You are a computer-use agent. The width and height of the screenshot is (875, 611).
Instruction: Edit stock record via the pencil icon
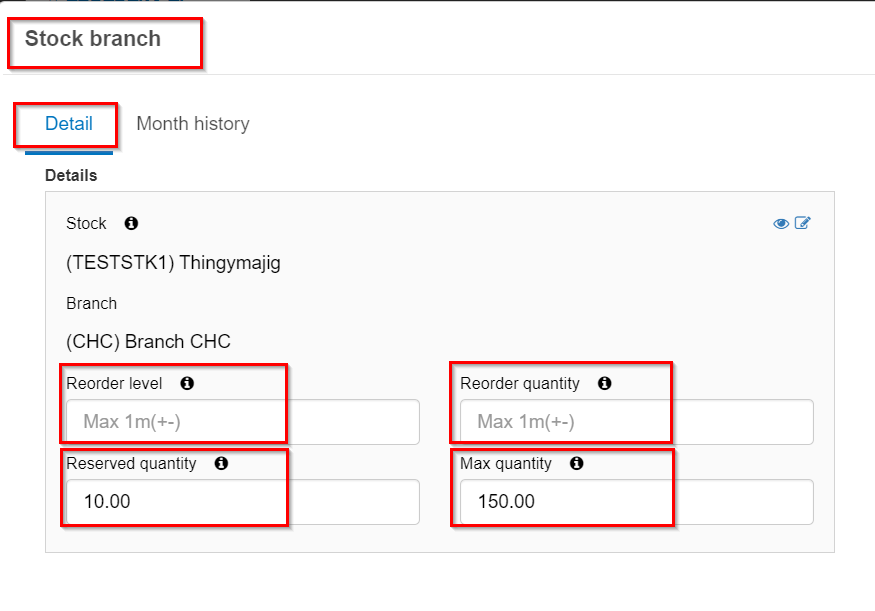coord(802,223)
